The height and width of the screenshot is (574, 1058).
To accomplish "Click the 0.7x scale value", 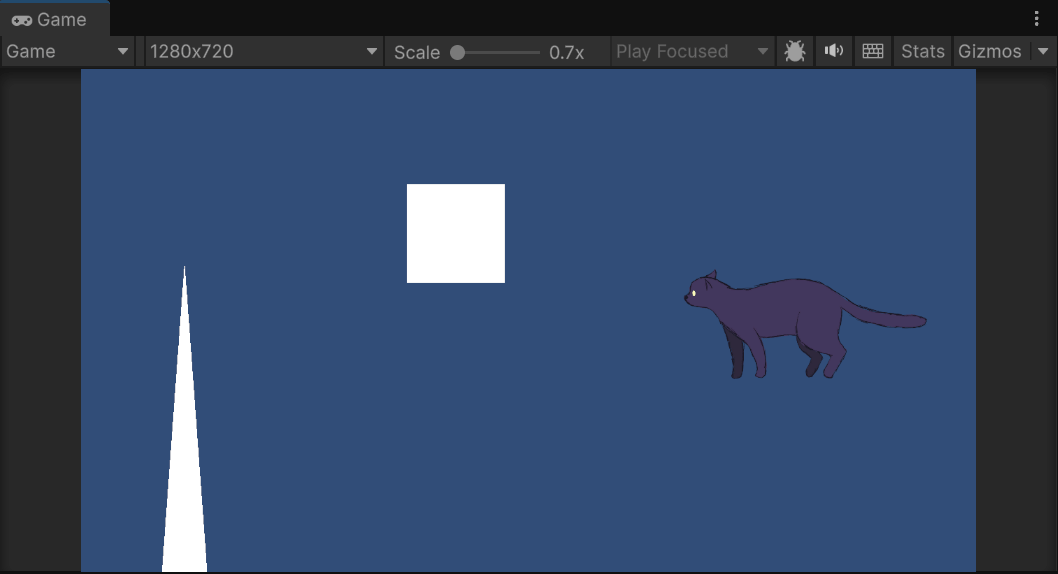I will 567,53.
